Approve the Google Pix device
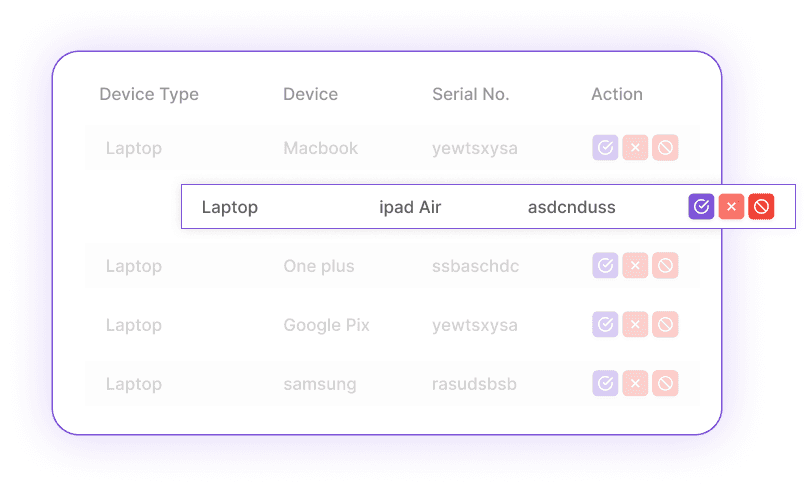 click(605, 325)
